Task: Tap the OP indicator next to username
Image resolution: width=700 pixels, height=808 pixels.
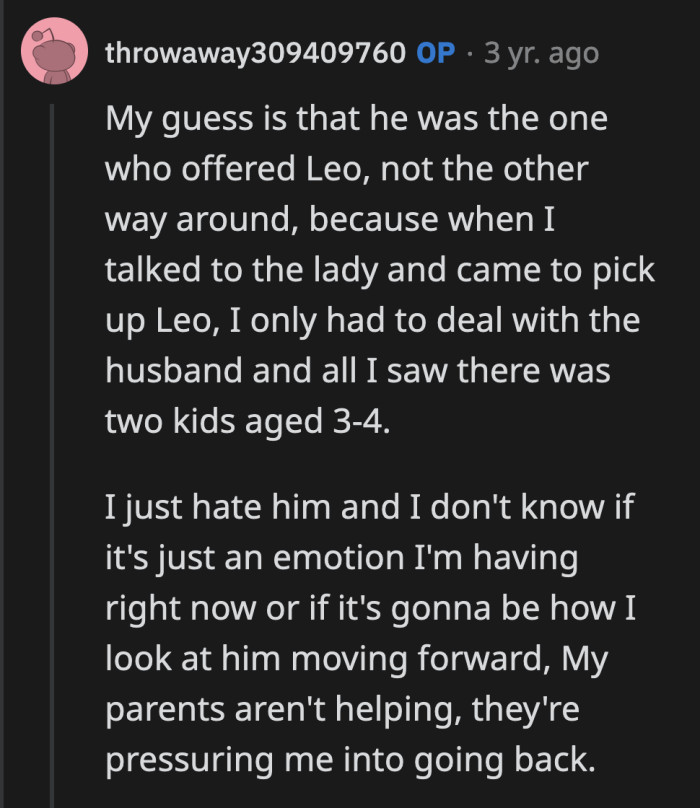Action: coord(436,54)
